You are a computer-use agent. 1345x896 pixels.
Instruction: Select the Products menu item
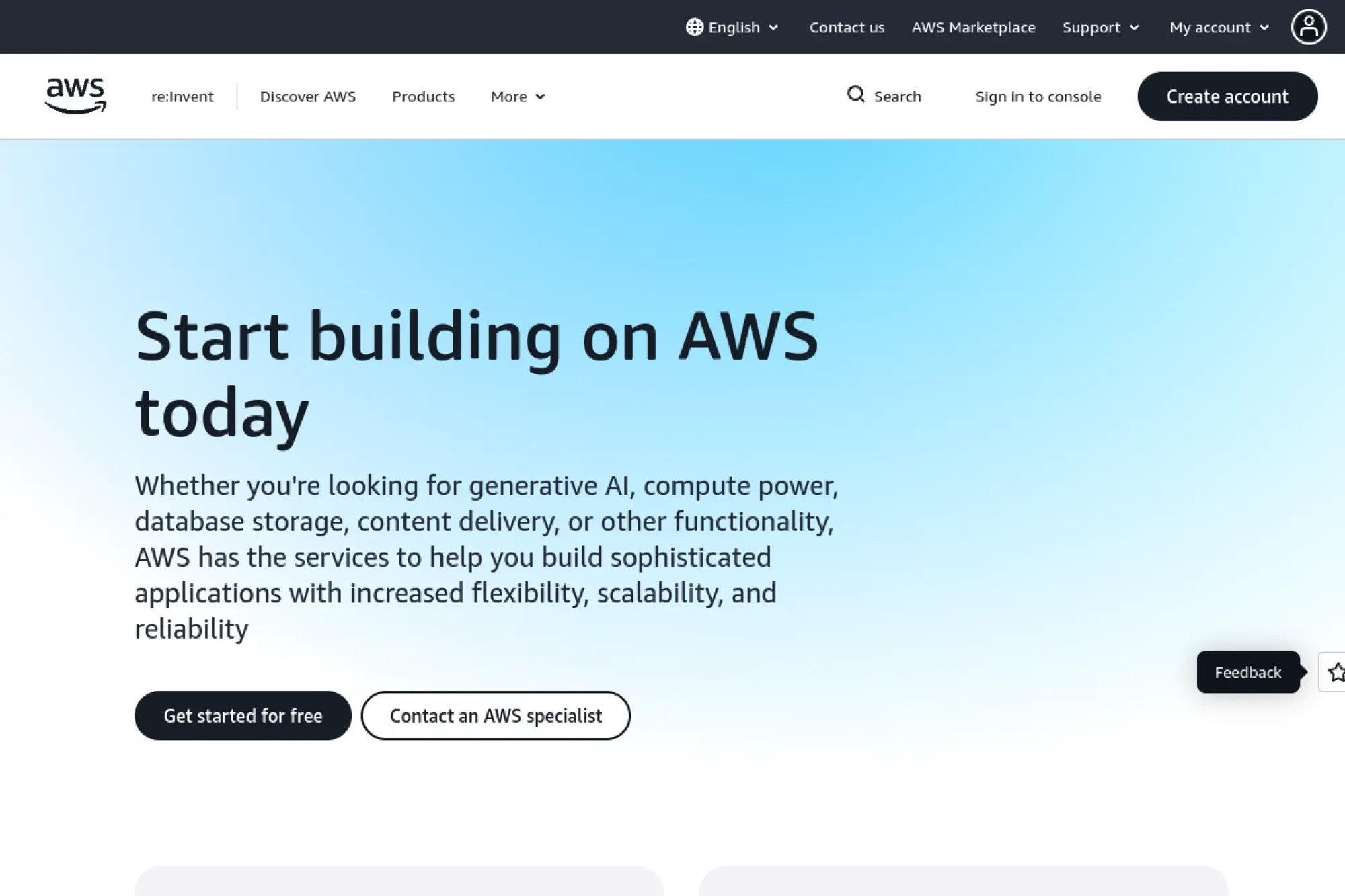click(x=423, y=96)
